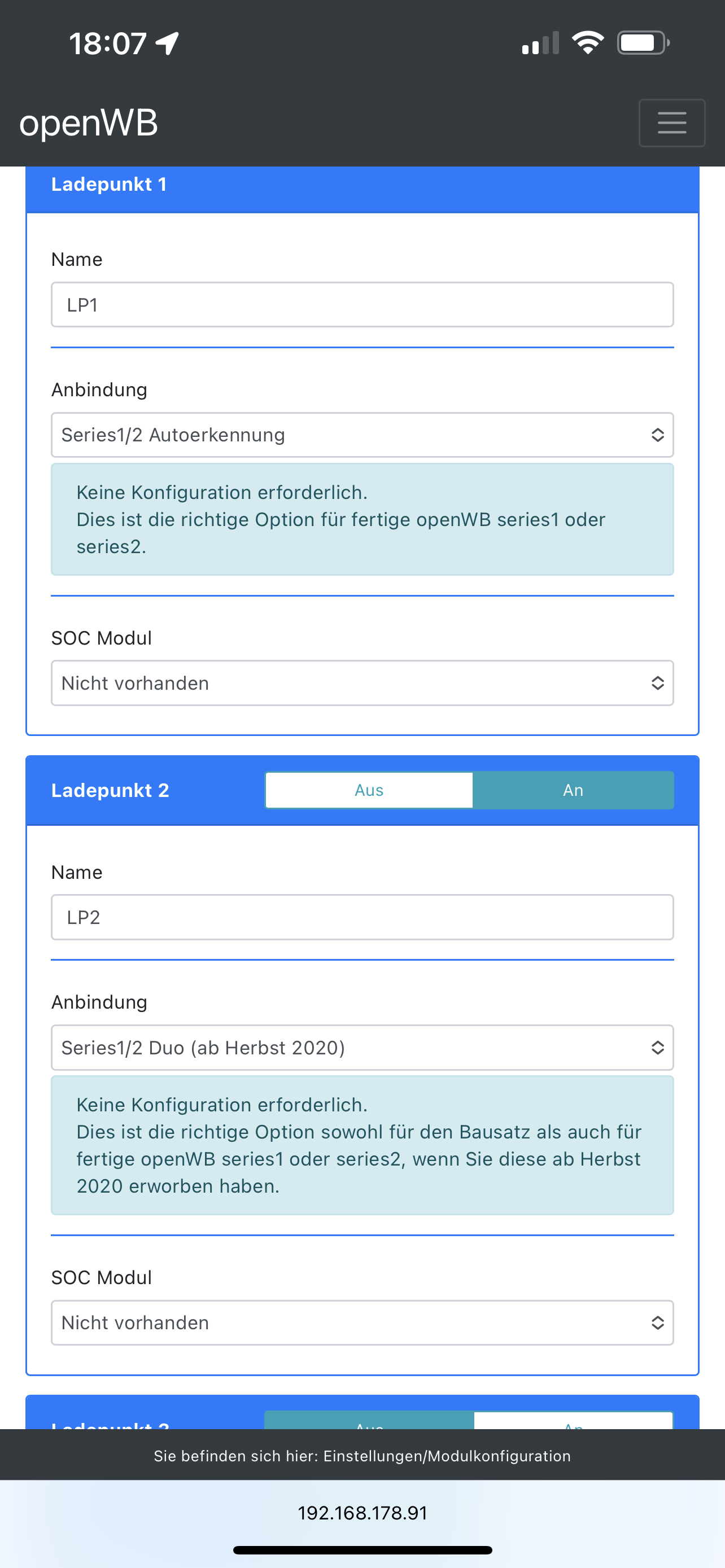Click the Ladepunkt 1 card header
This screenshot has width=725, height=1568.
362,185
